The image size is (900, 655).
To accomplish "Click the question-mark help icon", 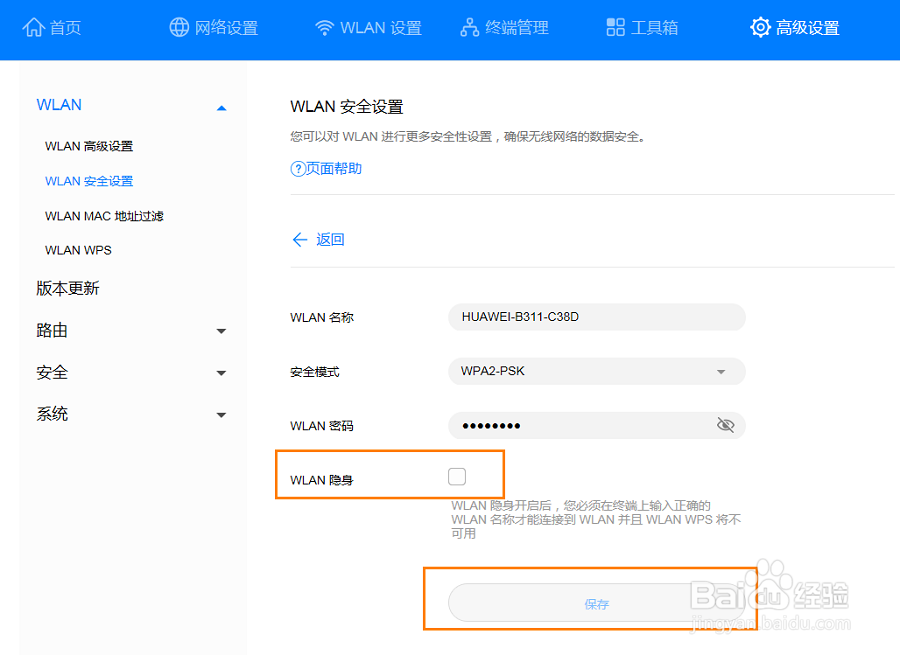I will [296, 169].
